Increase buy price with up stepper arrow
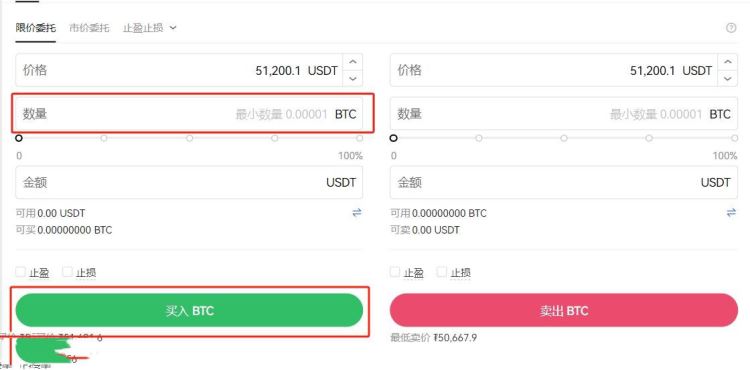 click(x=353, y=62)
